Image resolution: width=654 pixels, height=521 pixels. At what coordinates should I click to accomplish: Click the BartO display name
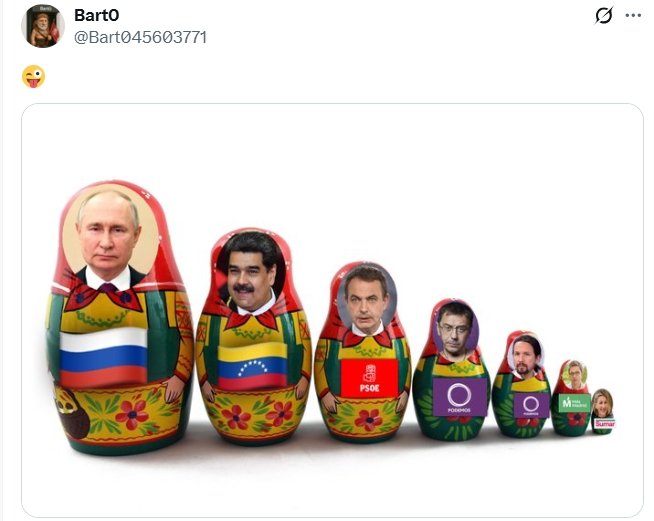tap(97, 15)
